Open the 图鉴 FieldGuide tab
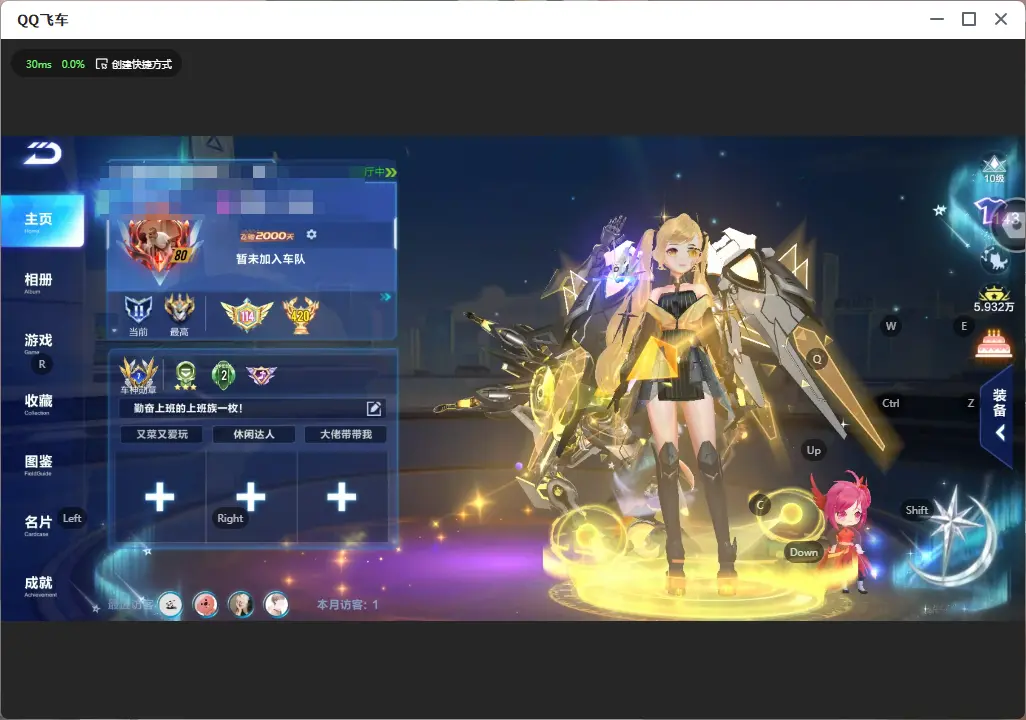Viewport: 1026px width, 720px height. (x=38, y=464)
